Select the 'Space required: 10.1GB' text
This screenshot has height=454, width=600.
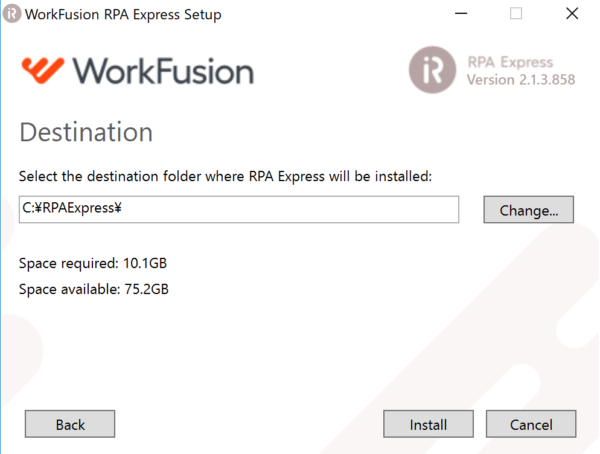(x=93, y=263)
